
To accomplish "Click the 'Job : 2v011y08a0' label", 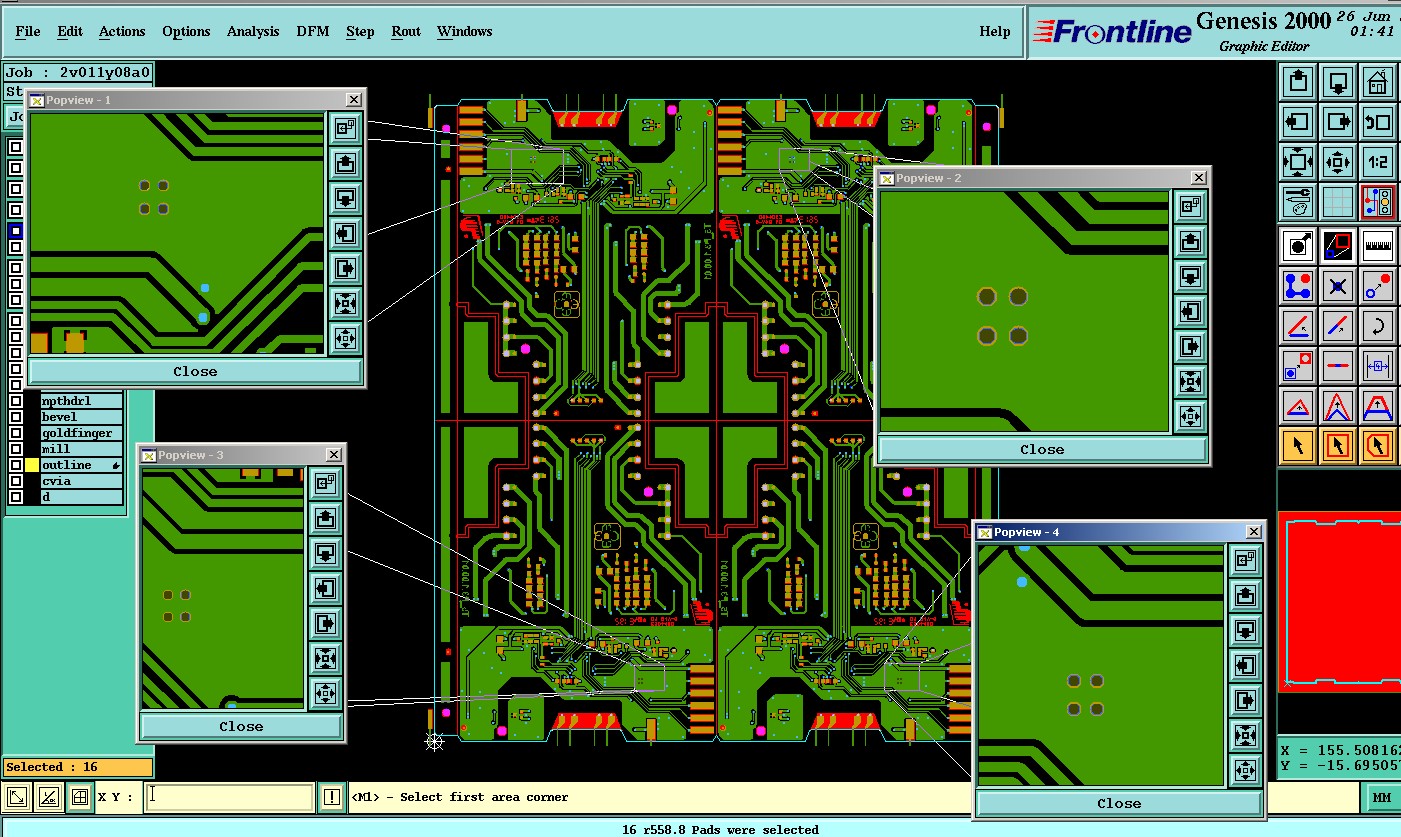I will [x=78, y=72].
